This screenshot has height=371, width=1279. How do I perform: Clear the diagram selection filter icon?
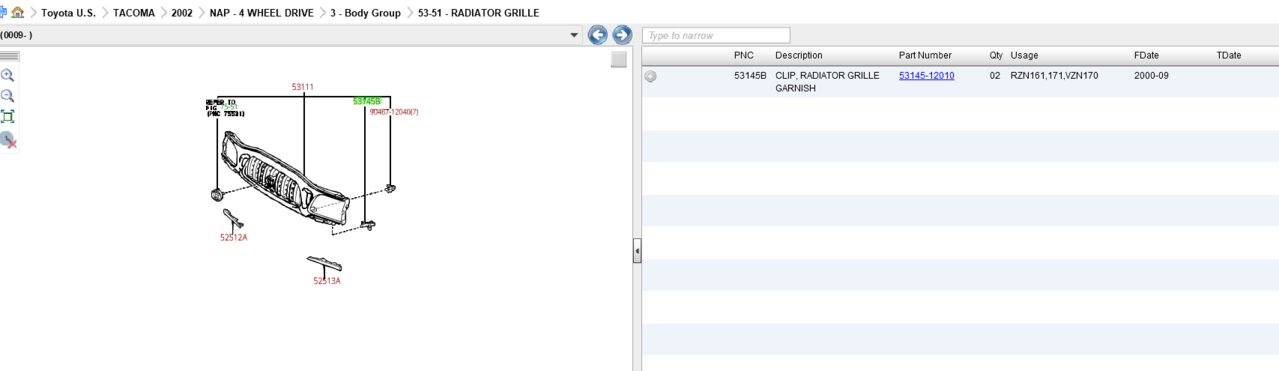tap(8, 140)
